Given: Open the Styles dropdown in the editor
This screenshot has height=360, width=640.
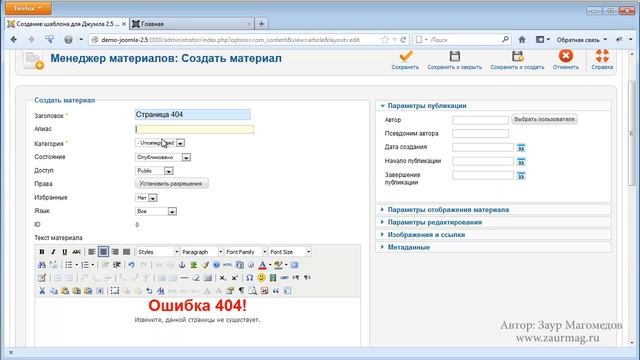Looking at the screenshot, I should coord(158,252).
